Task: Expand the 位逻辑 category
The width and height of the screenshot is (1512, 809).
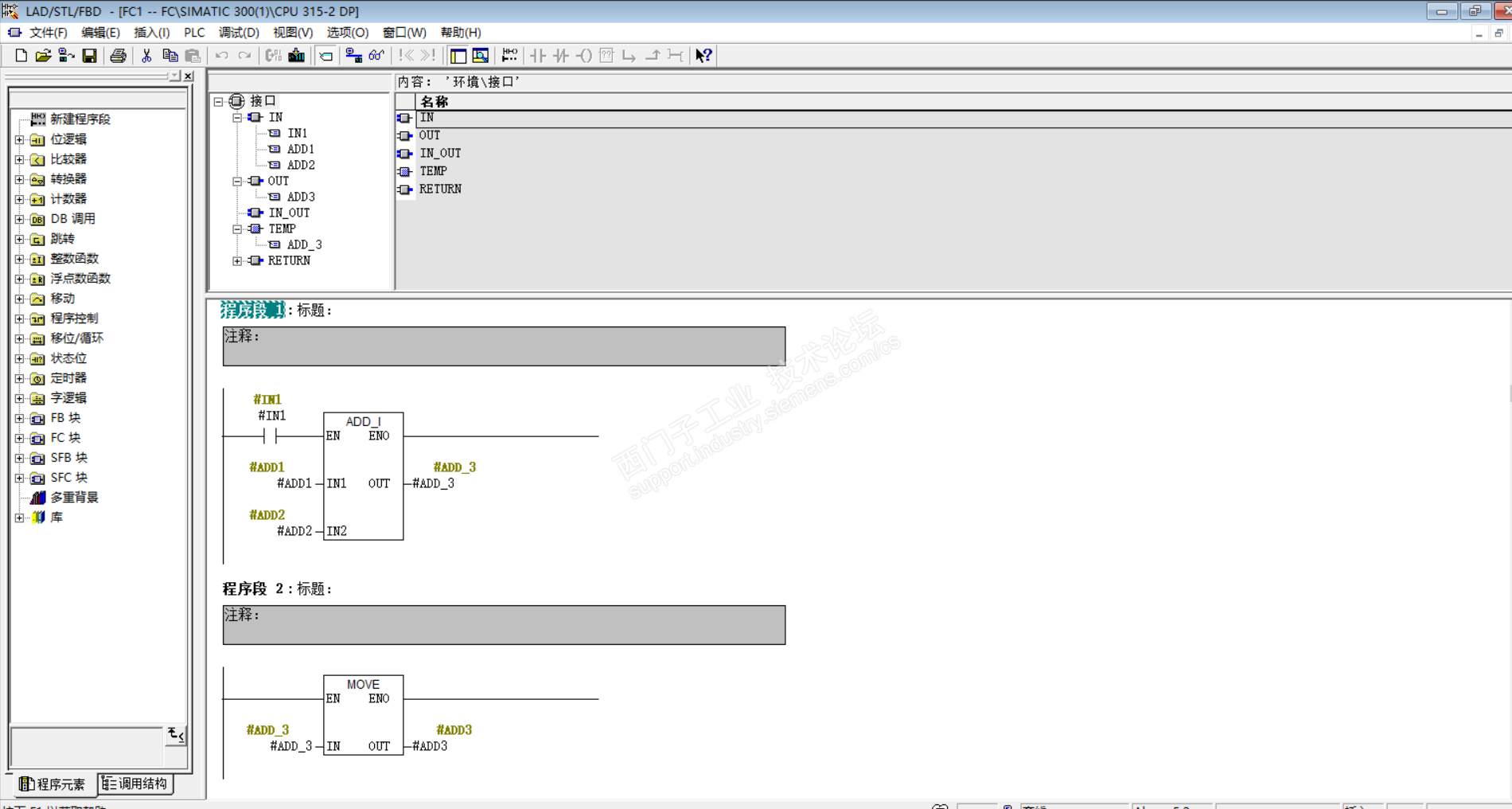Action: coord(20,139)
